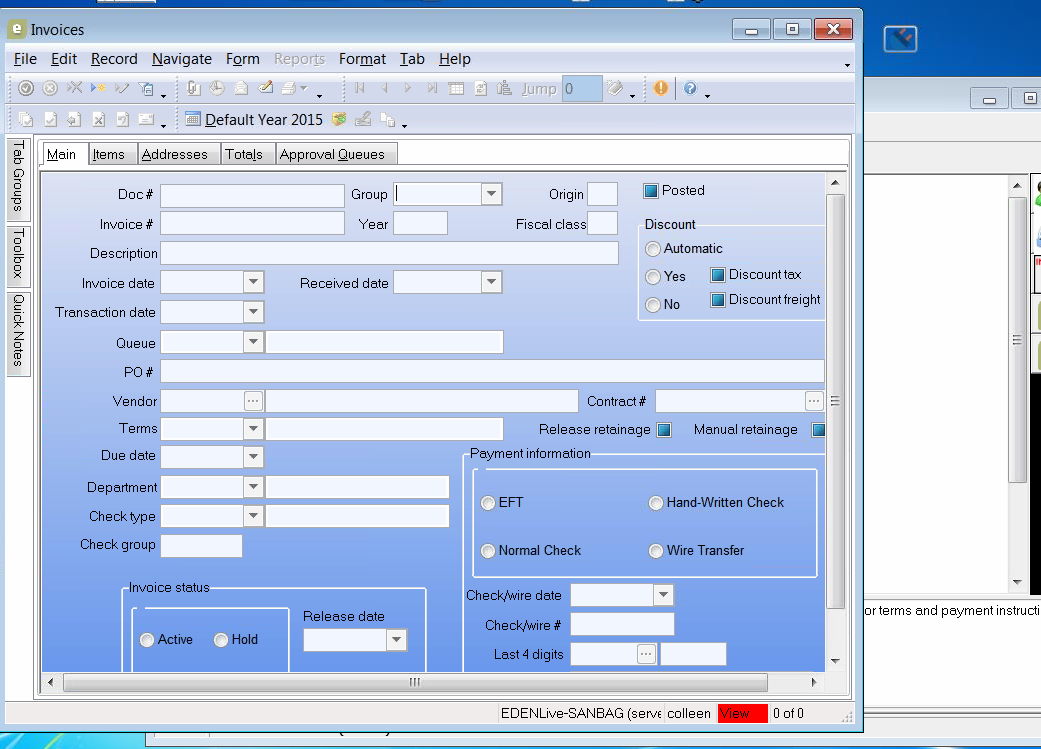Open the Tab Groups side panel
The image size is (1041, 749).
pyautogui.click(x=18, y=177)
